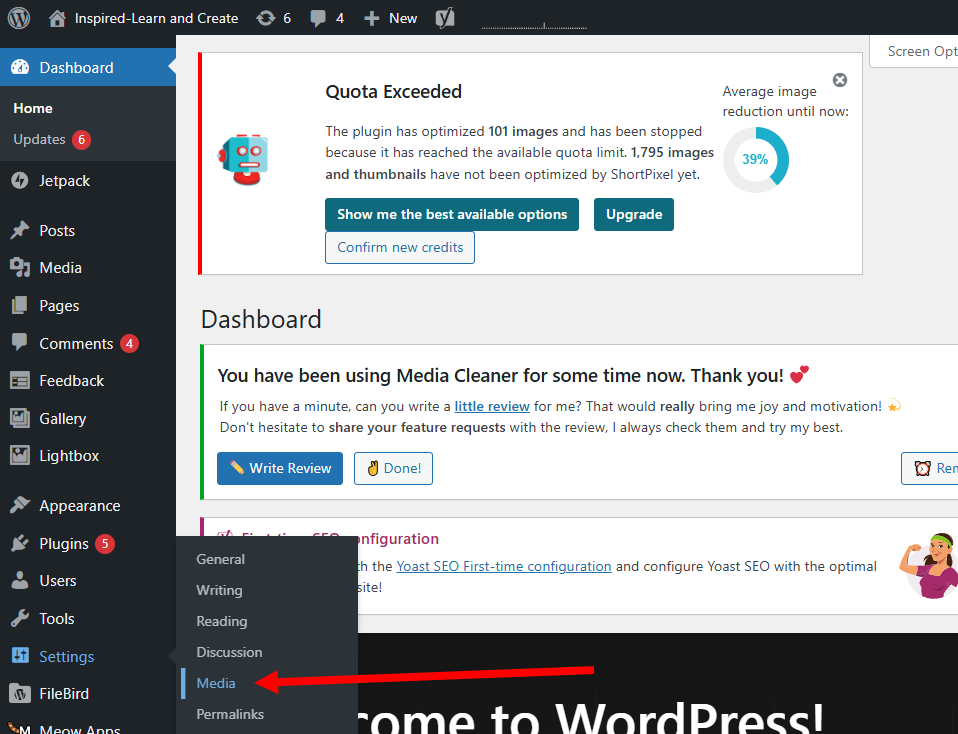This screenshot has height=734, width=958.
Task: Open the Dashboard menu item
Action: pos(88,67)
